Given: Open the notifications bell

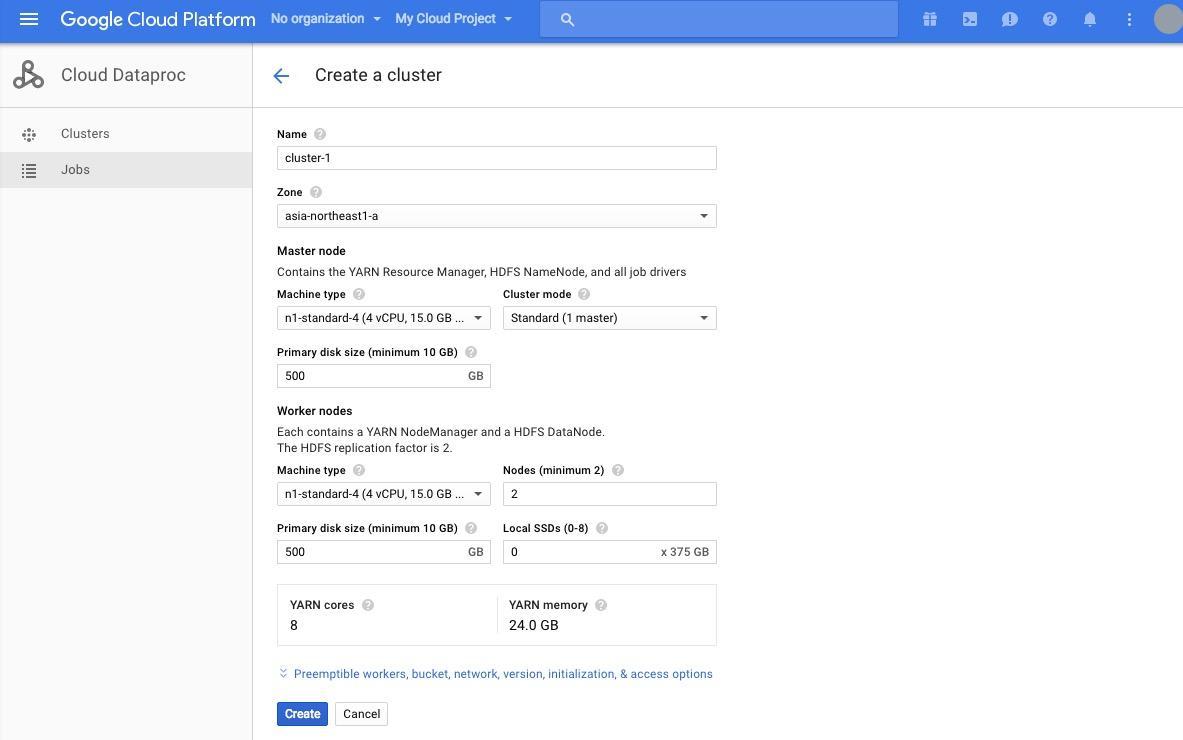Looking at the screenshot, I should 1089,20.
